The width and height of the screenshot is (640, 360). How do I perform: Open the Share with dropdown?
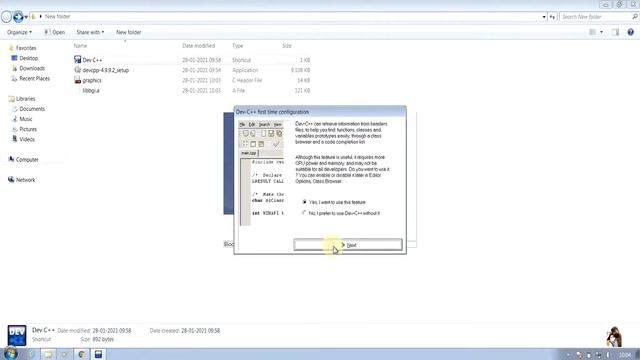90,32
